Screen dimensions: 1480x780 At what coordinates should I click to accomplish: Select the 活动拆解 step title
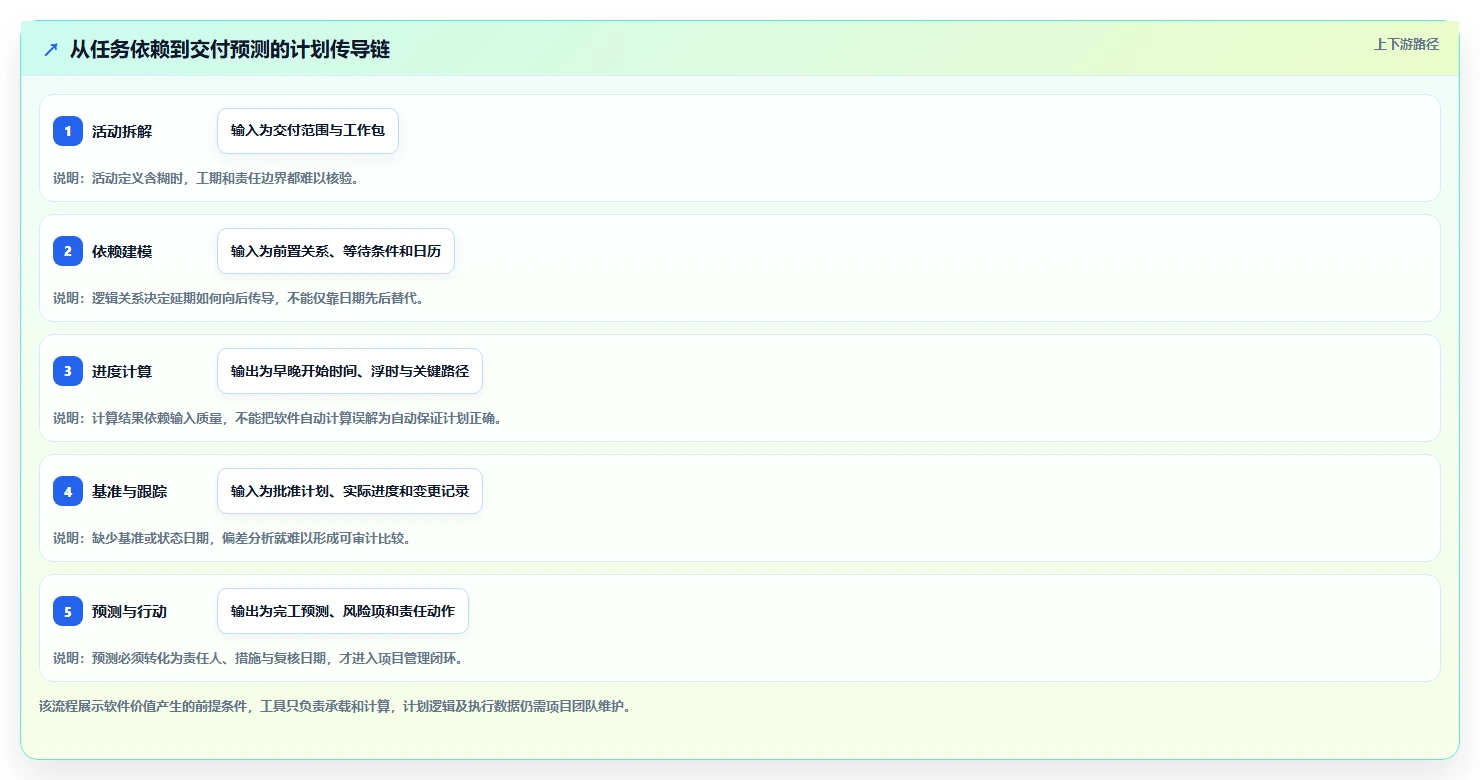122,131
